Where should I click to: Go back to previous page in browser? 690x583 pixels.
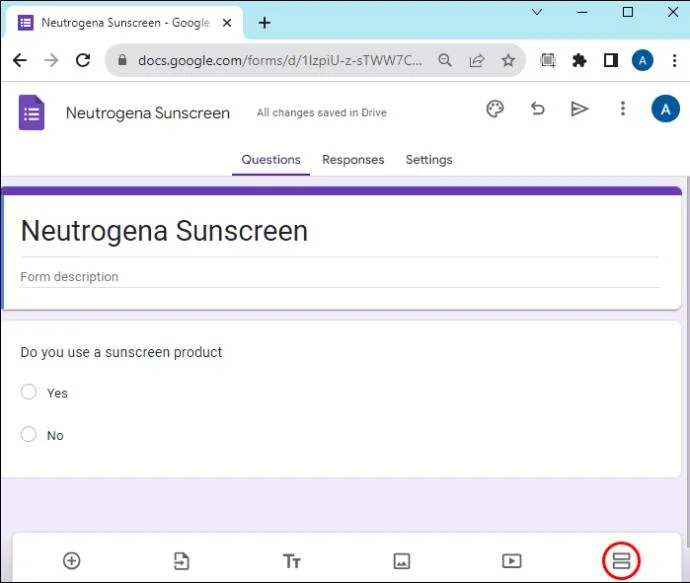pos(20,60)
